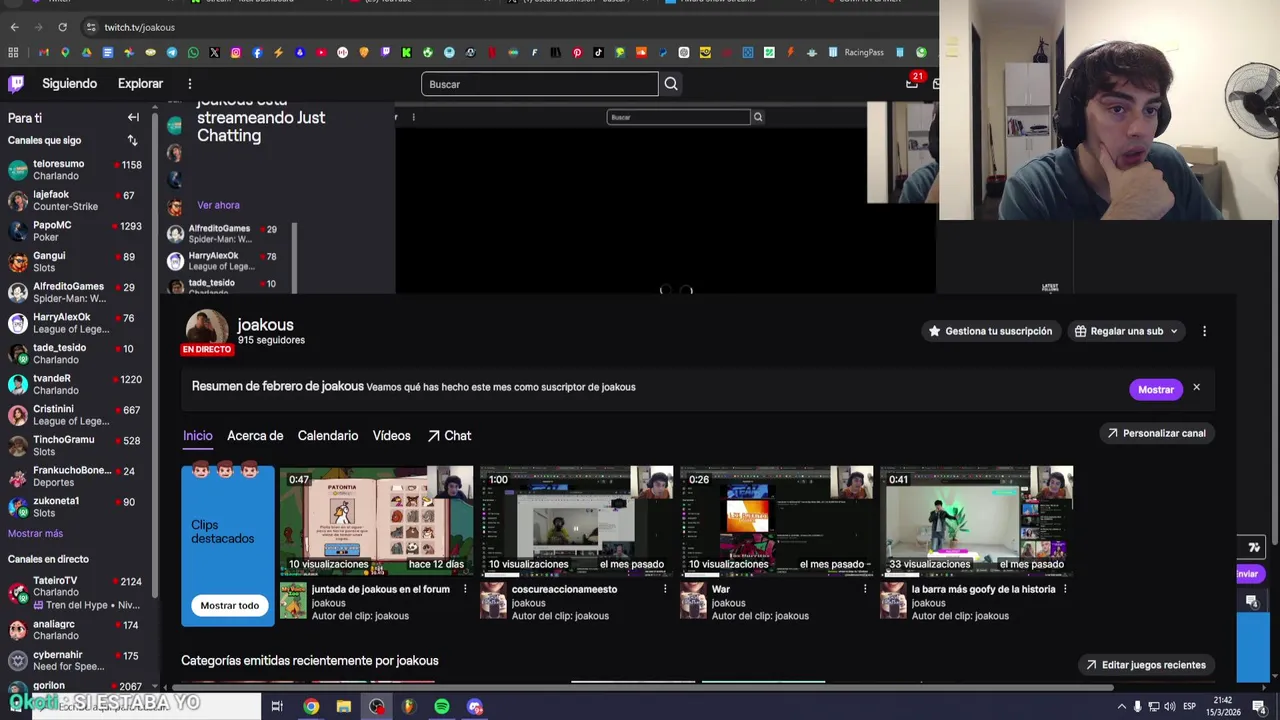Open the juntada de joakous clip thumbnail
1280x720 pixels.
pyautogui.click(x=376, y=520)
